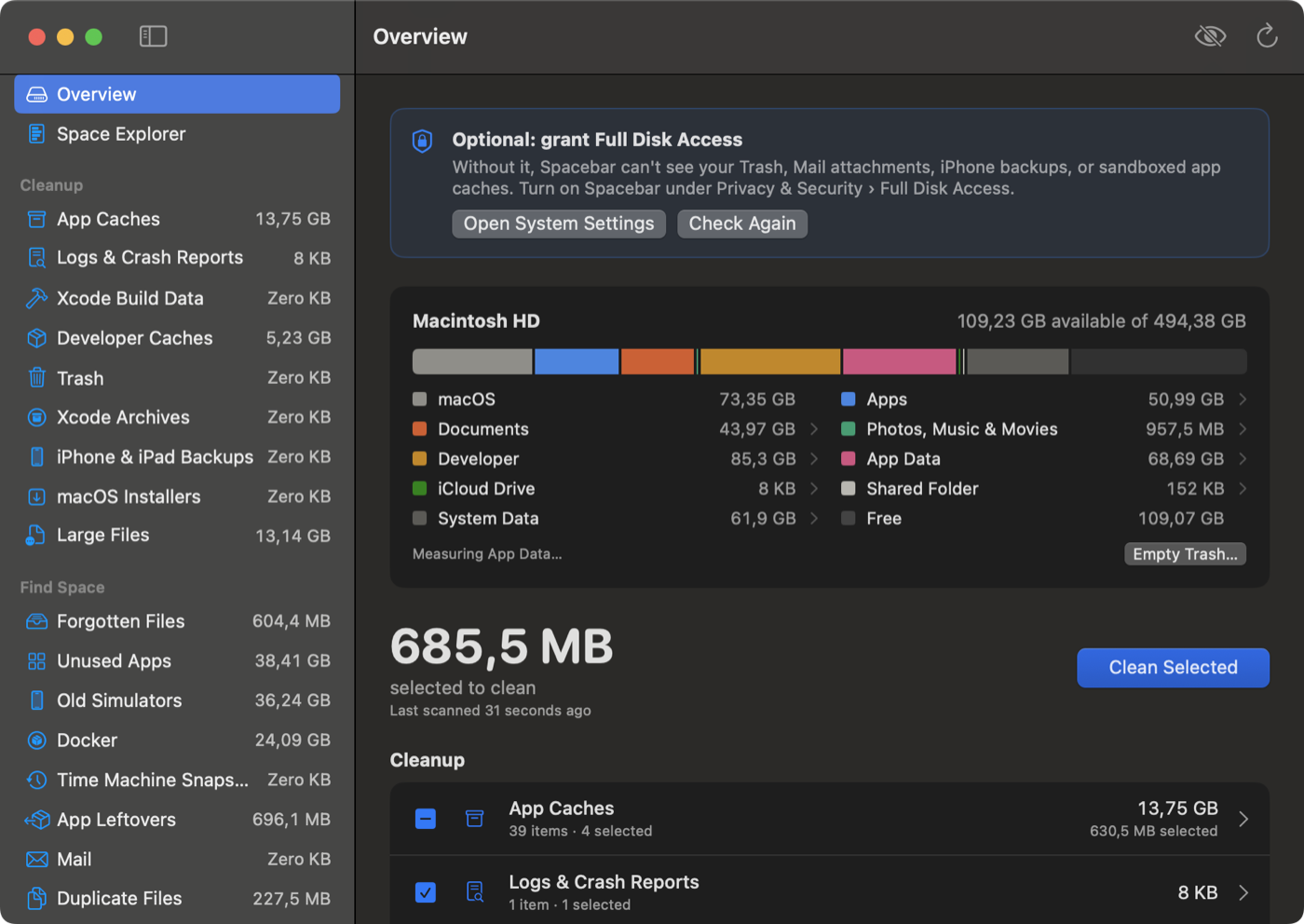Toggle the sidebar panel icon

[x=153, y=36]
